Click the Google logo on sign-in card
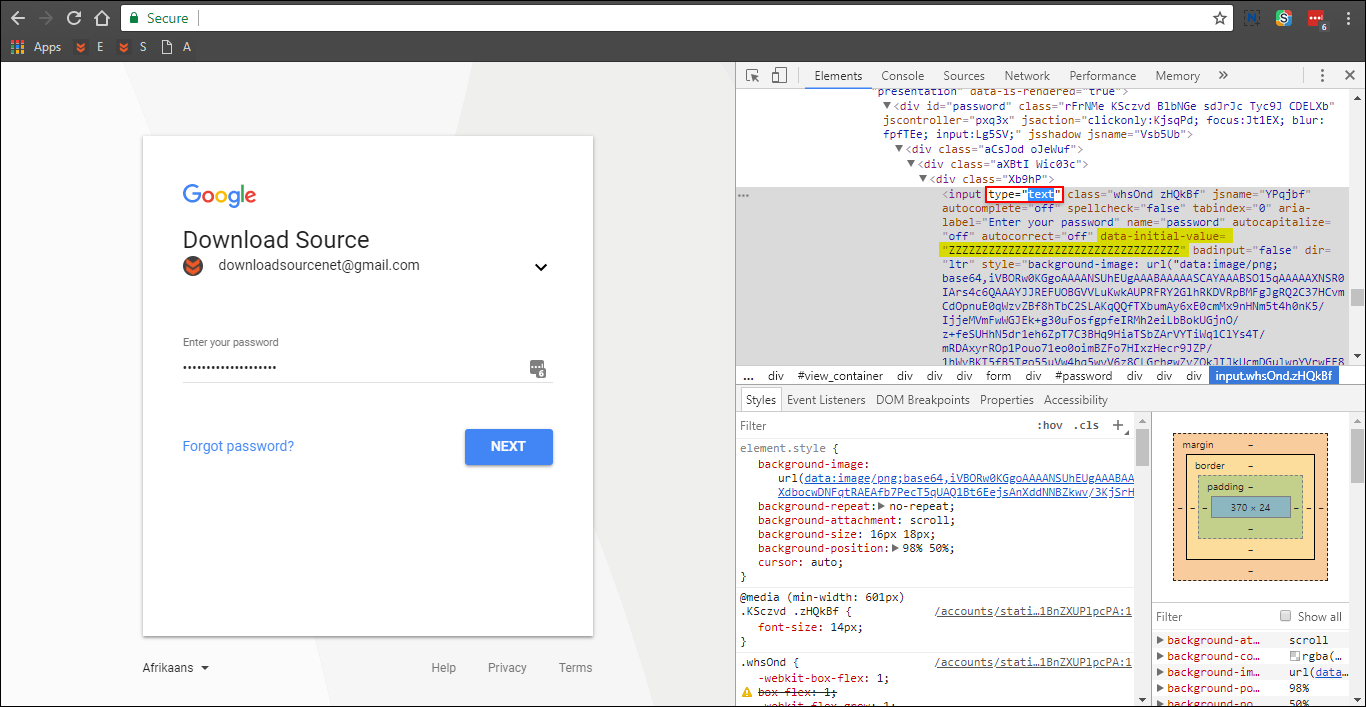The width and height of the screenshot is (1366, 707). click(x=220, y=196)
